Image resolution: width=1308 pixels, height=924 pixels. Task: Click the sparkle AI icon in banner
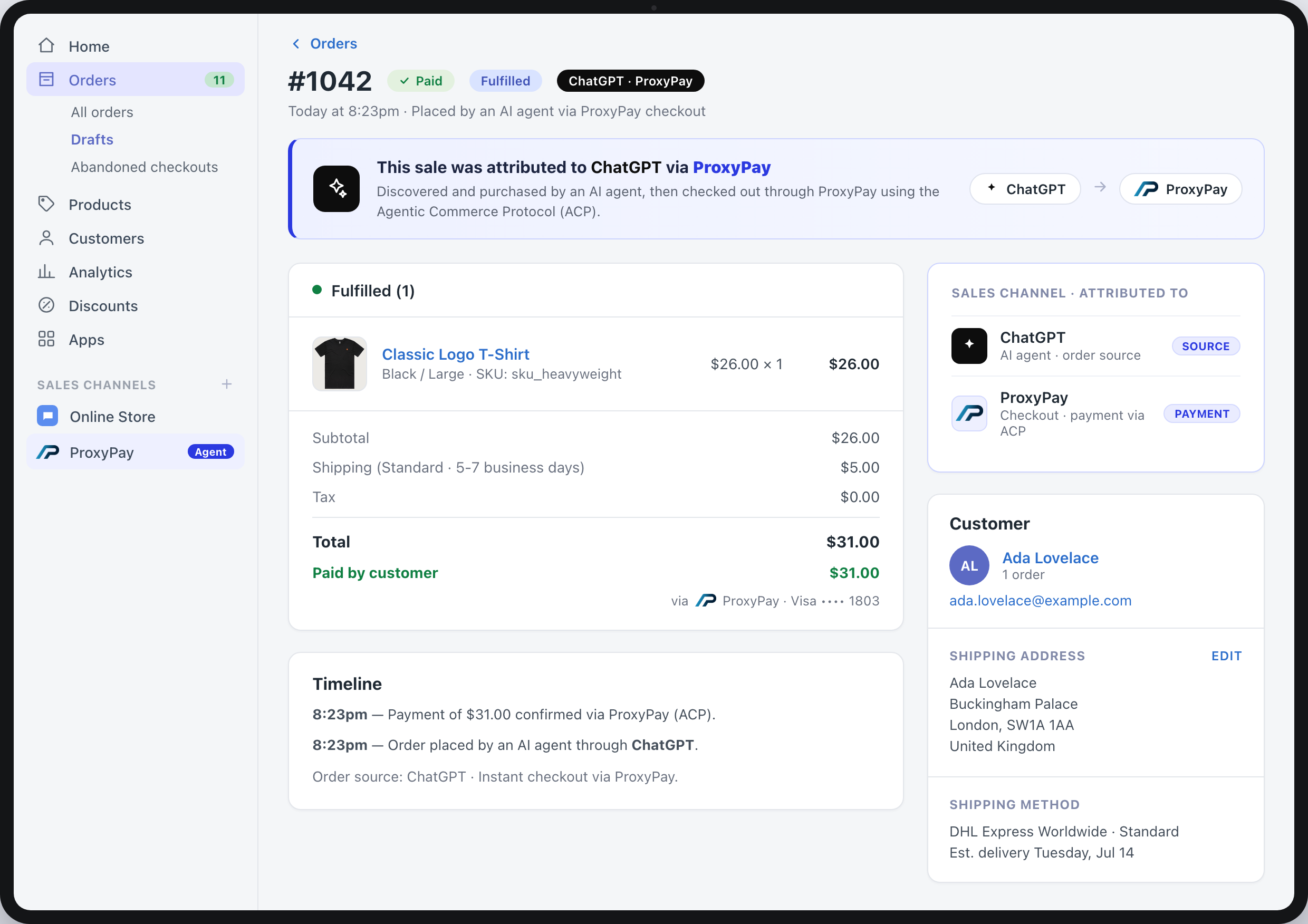pyautogui.click(x=336, y=189)
